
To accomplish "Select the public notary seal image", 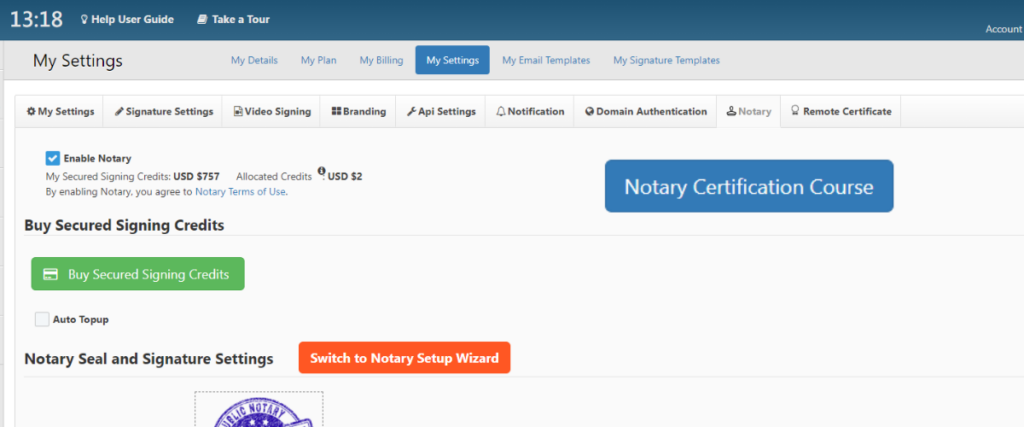I will coord(259,409).
